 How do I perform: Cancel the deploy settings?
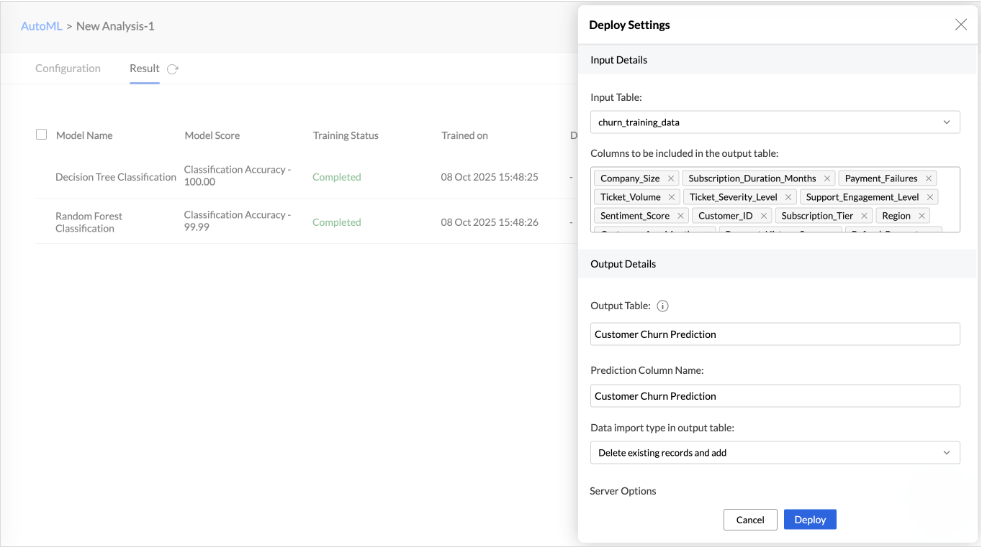tap(750, 520)
